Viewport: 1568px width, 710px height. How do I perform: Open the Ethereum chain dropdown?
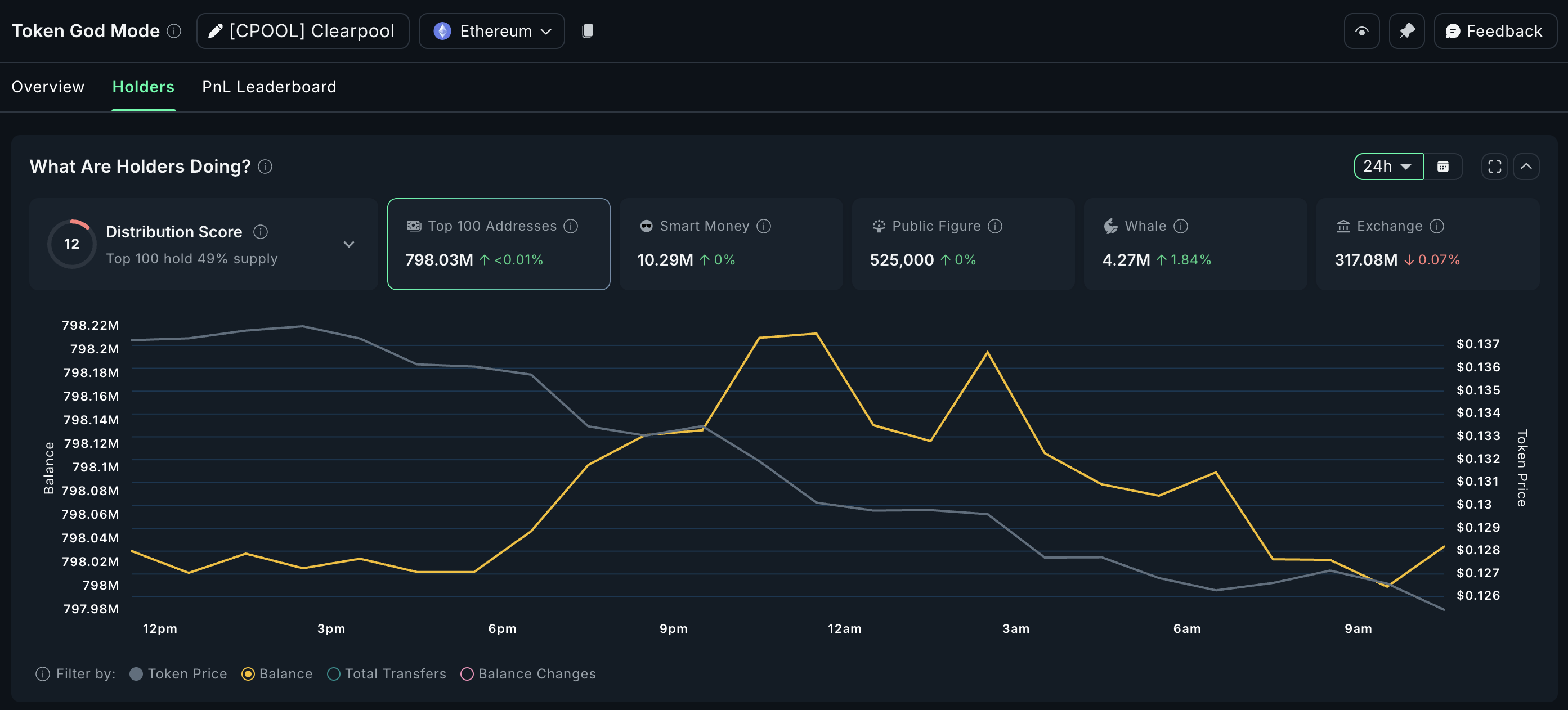pyautogui.click(x=492, y=31)
